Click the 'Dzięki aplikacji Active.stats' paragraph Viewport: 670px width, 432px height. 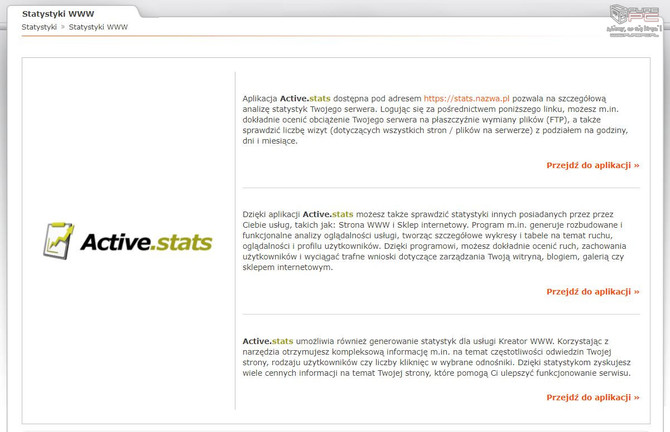pos(434,241)
